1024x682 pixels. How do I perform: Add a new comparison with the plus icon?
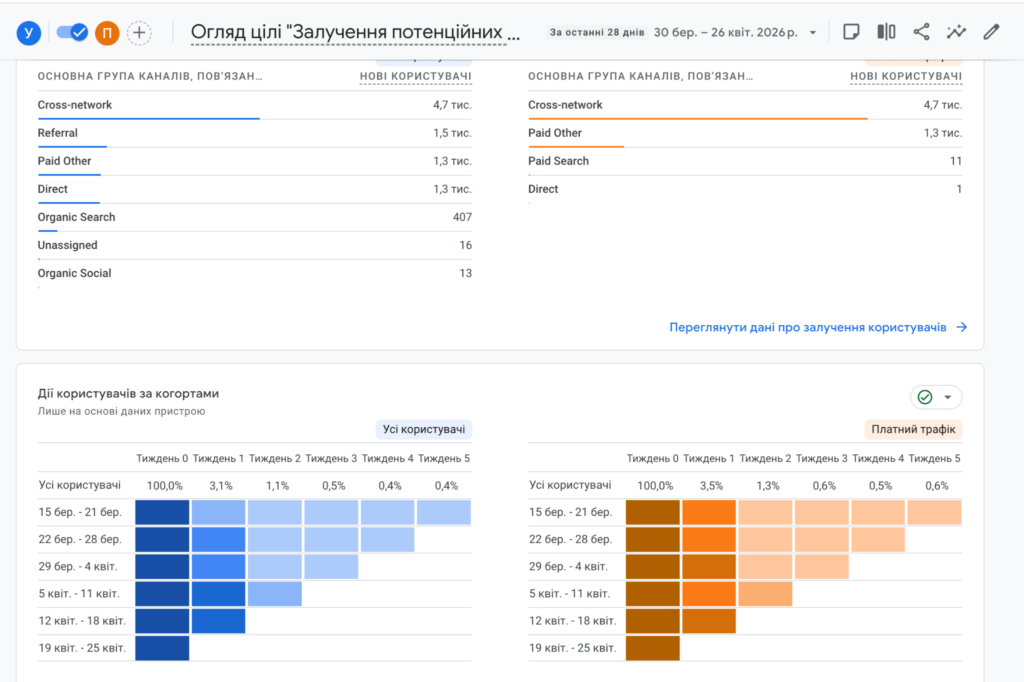click(139, 32)
